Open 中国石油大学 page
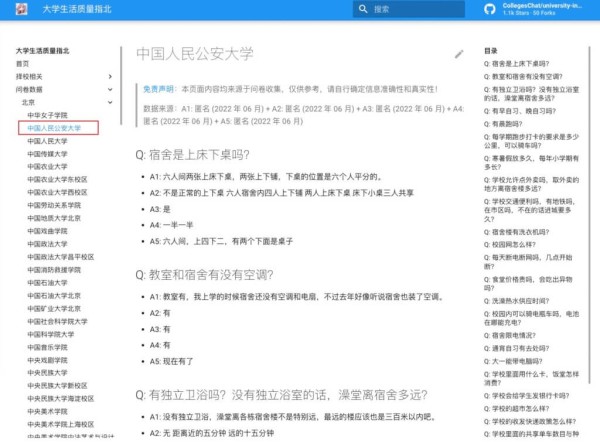 click(47, 283)
